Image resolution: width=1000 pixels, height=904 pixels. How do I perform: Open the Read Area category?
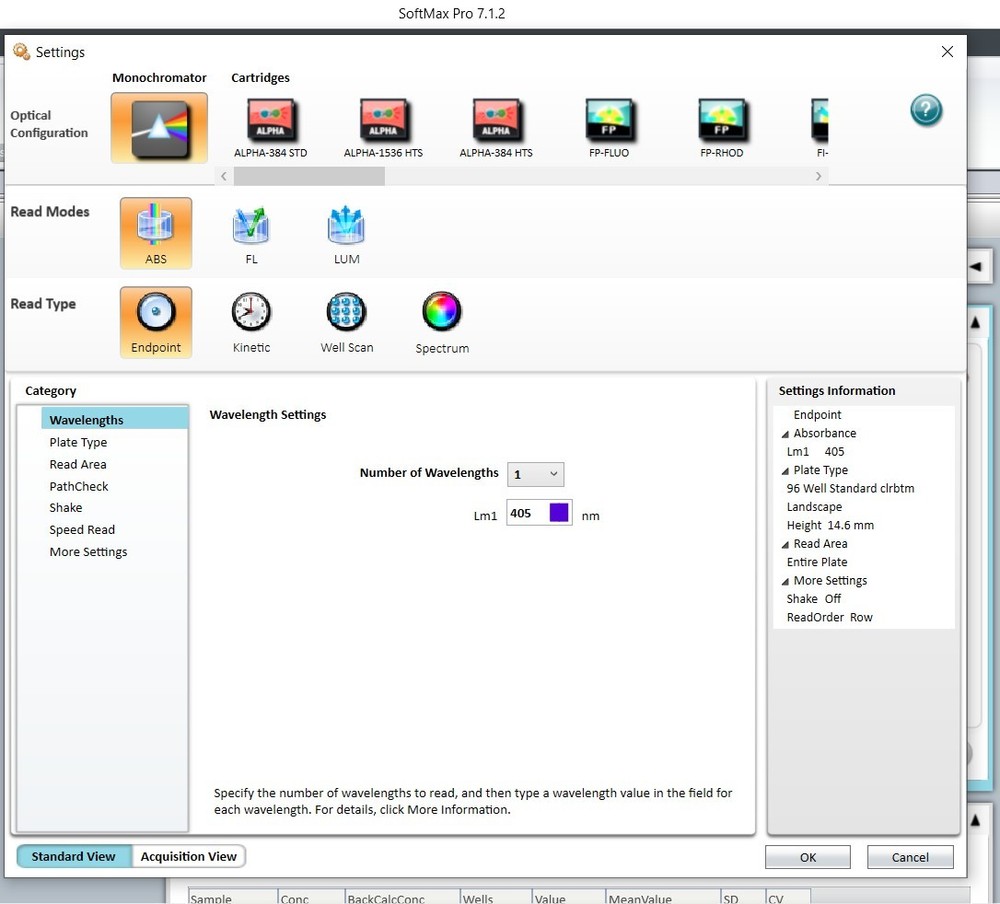coord(78,464)
